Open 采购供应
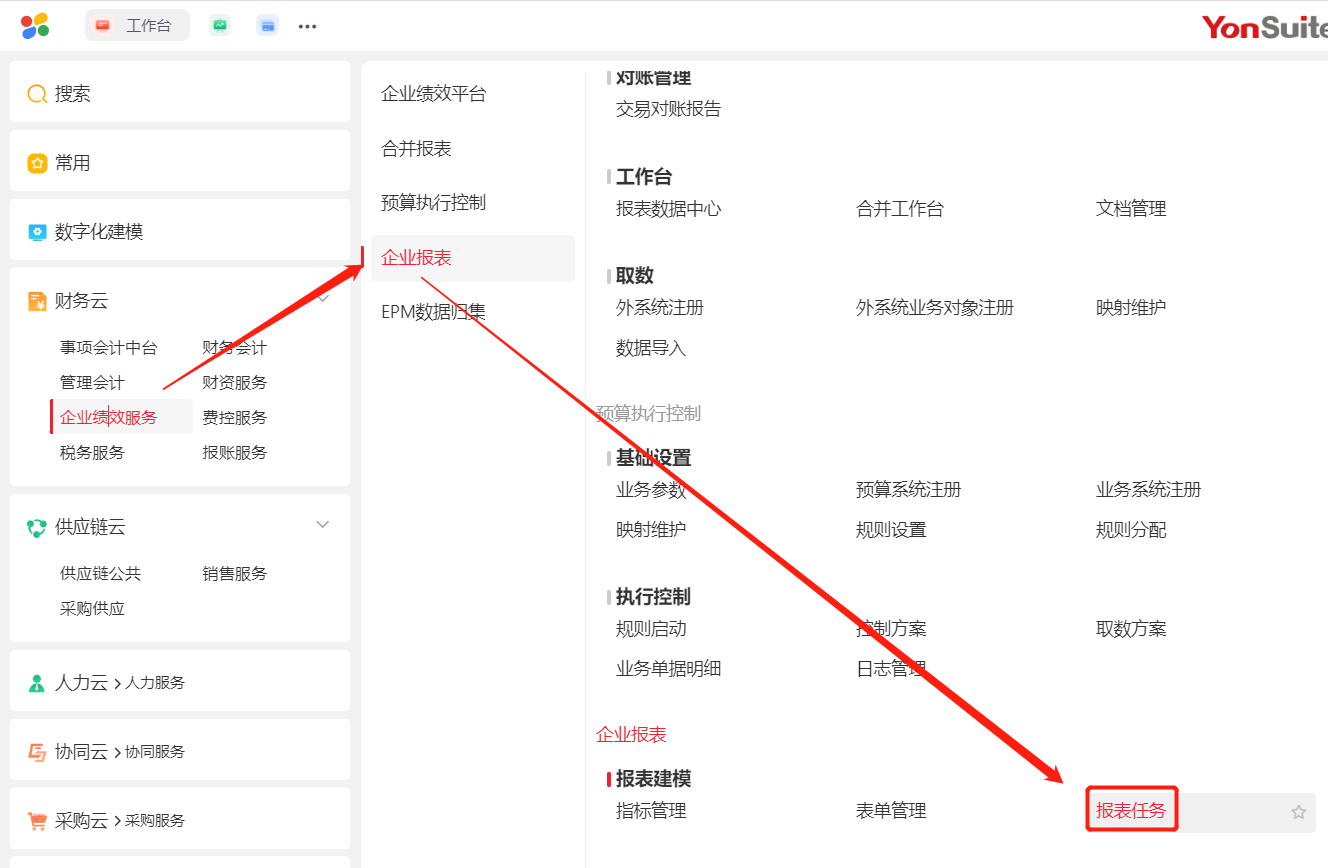 [92, 609]
